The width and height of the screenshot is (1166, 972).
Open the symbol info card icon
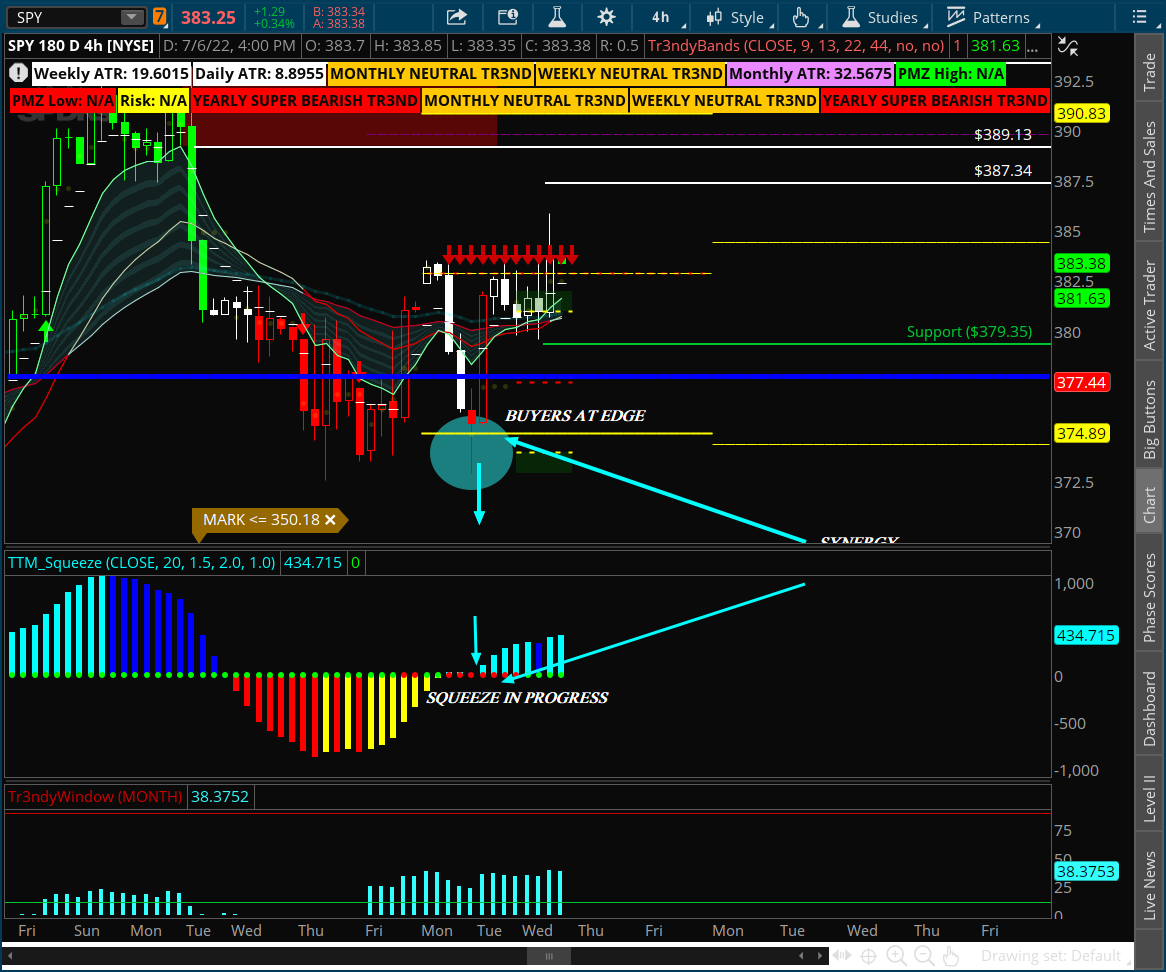click(x=508, y=17)
